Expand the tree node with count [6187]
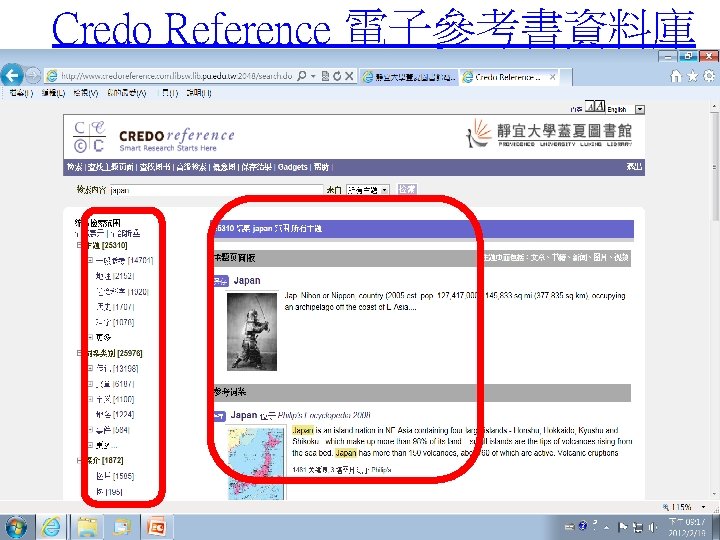This screenshot has height=540, width=720. tap(90, 384)
